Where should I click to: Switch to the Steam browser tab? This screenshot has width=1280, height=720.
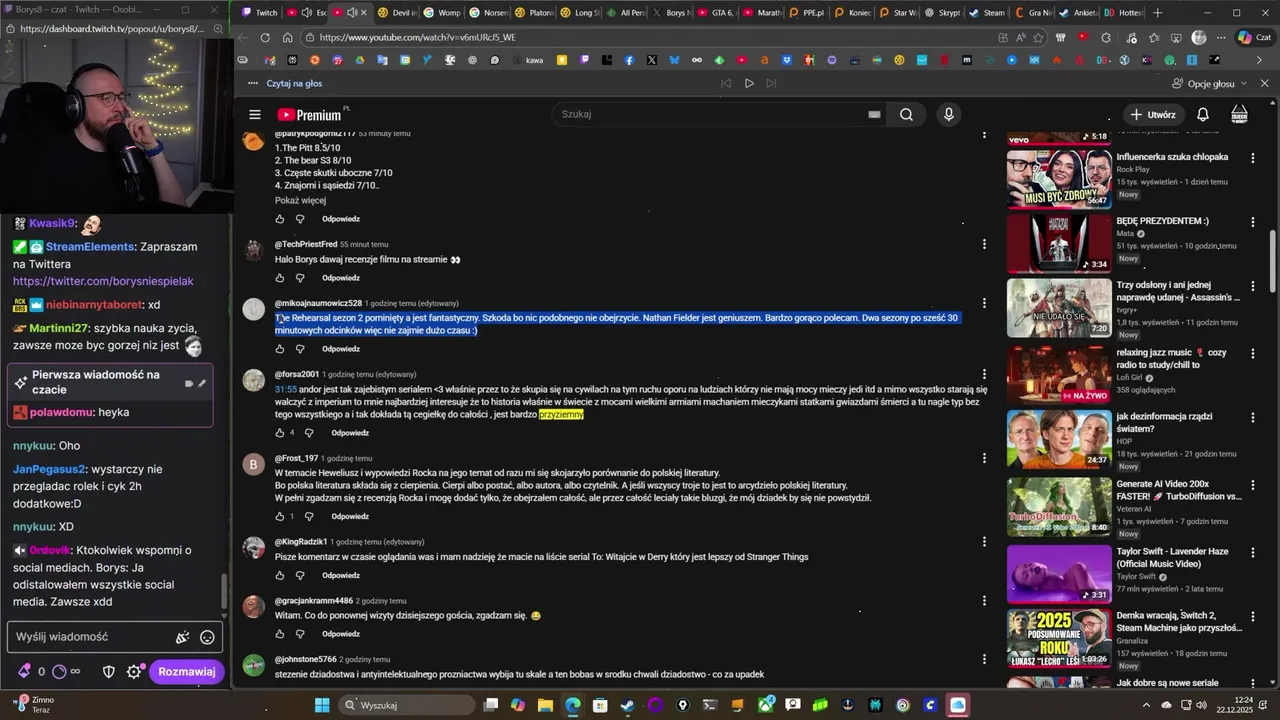click(x=986, y=13)
